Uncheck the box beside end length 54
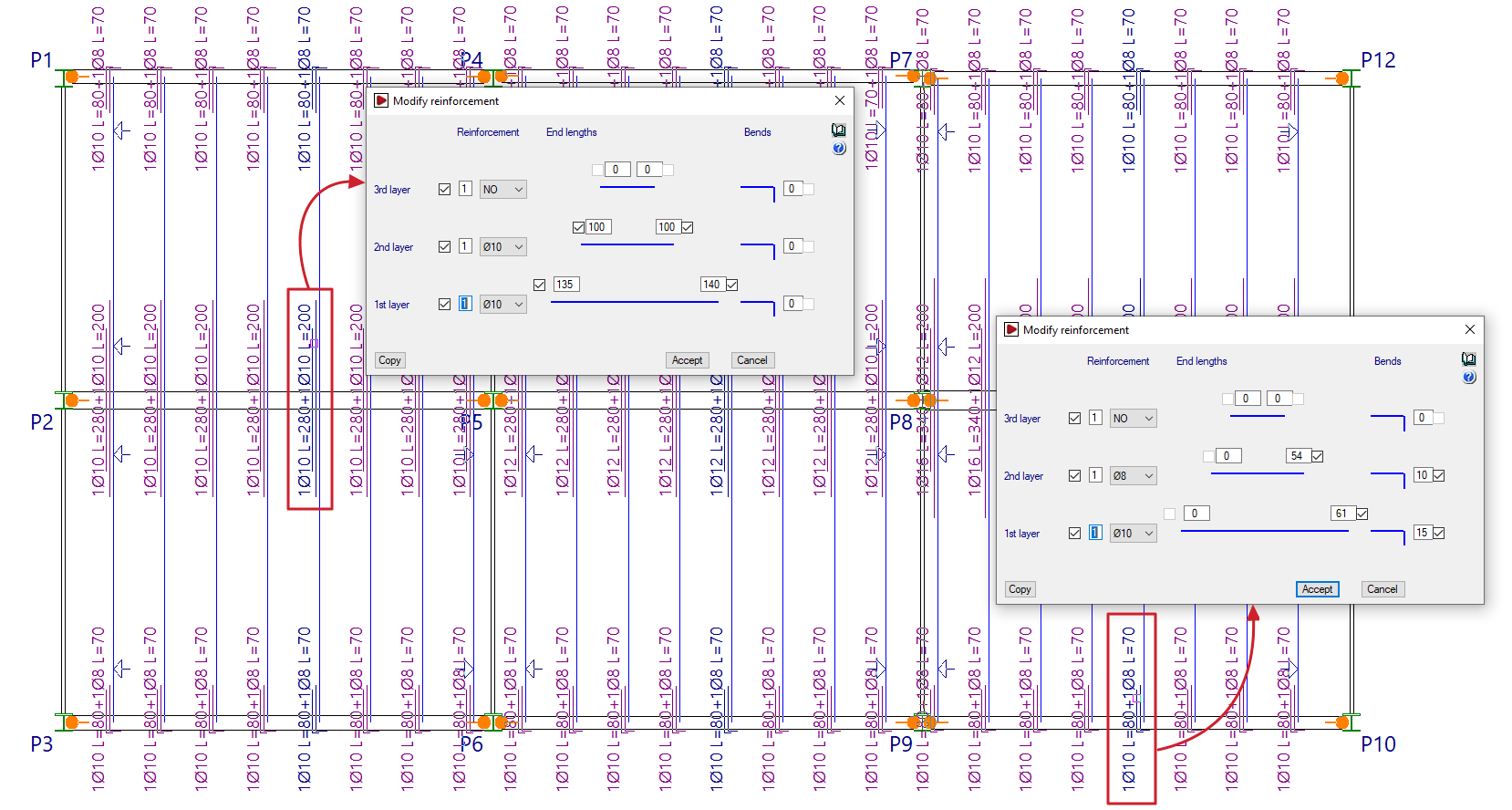Image resolution: width=1512 pixels, height=810 pixels. (x=1318, y=456)
